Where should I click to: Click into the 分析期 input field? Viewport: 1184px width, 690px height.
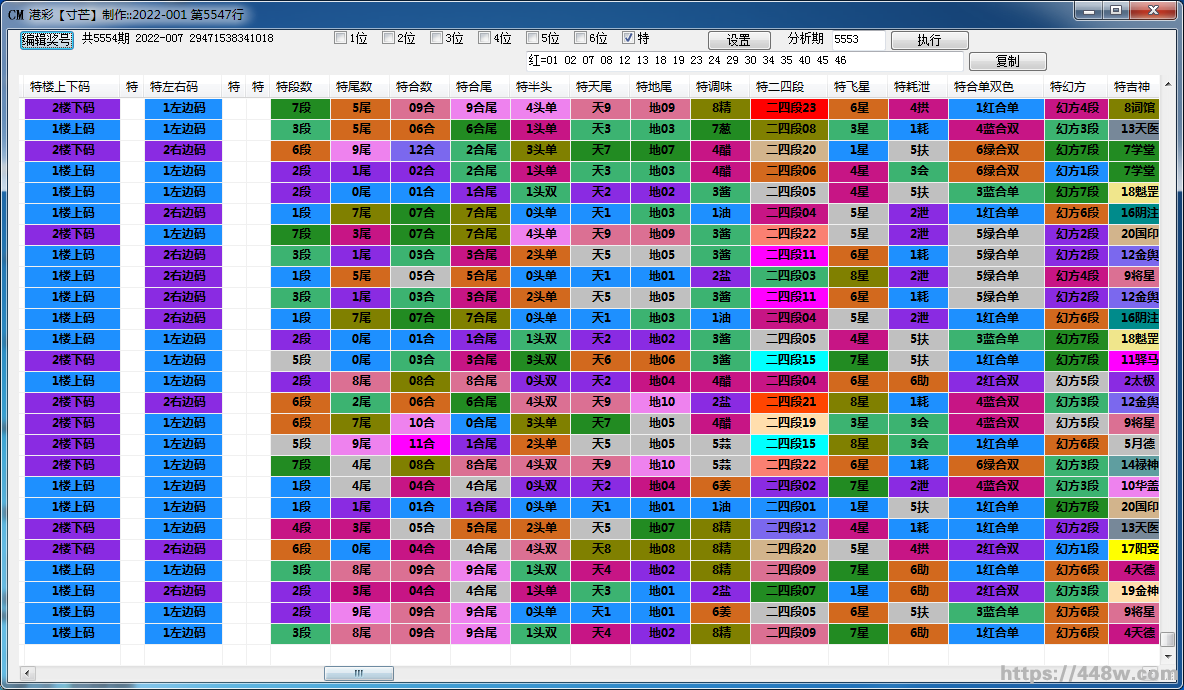[x=857, y=40]
